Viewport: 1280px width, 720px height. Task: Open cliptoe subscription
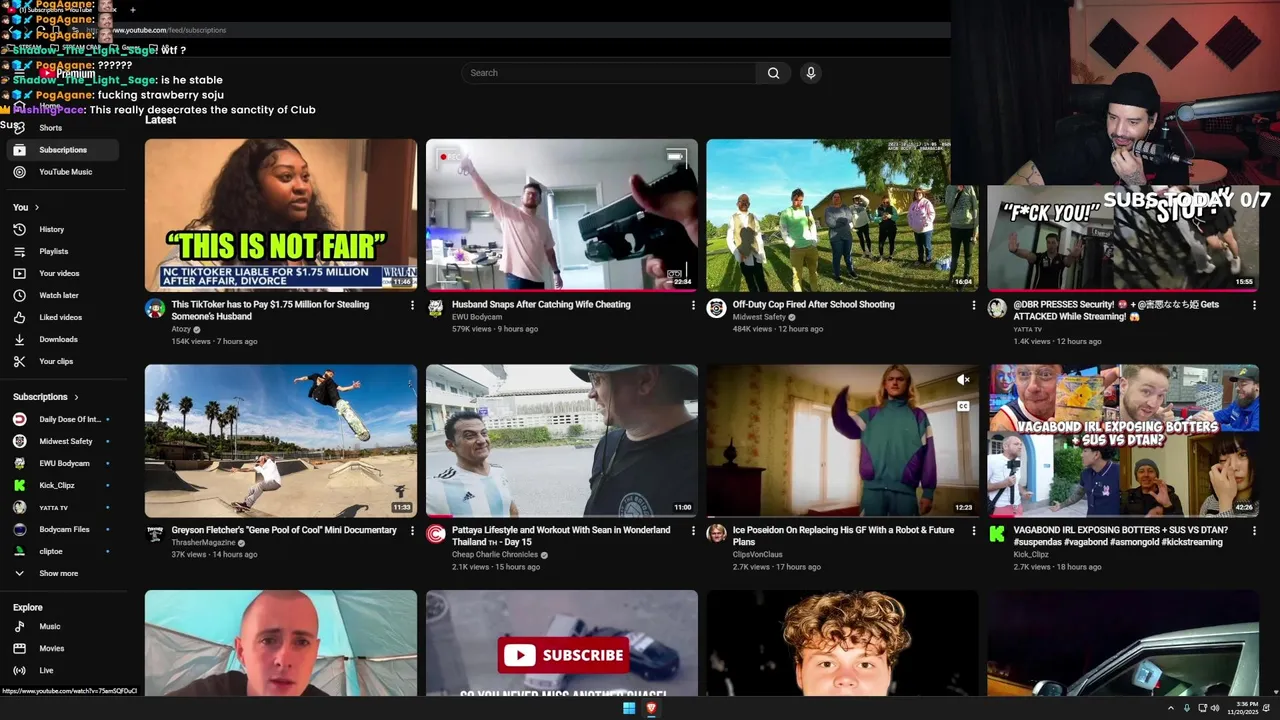coord(63,551)
